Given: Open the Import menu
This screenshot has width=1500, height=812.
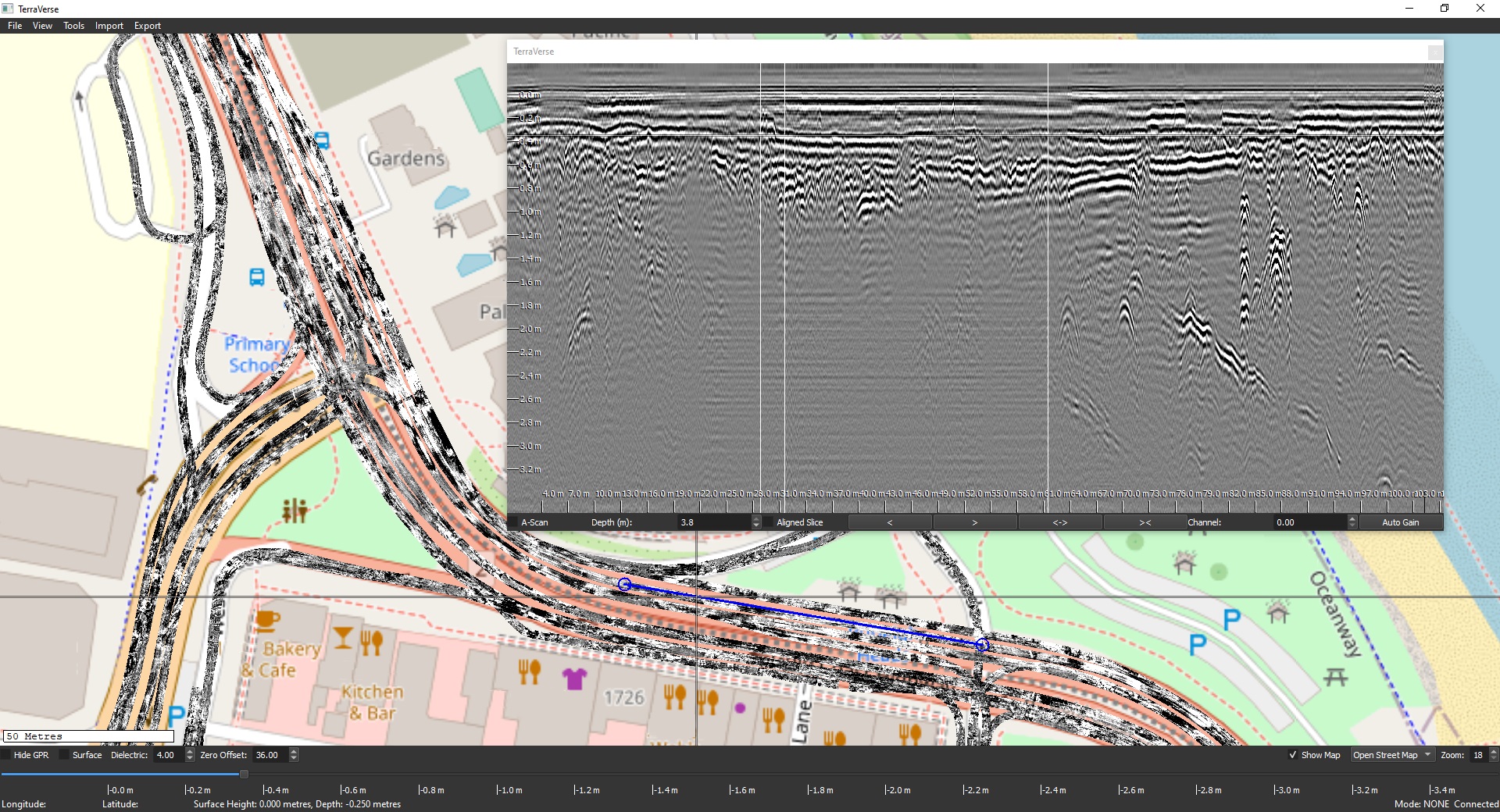Looking at the screenshot, I should [x=109, y=26].
